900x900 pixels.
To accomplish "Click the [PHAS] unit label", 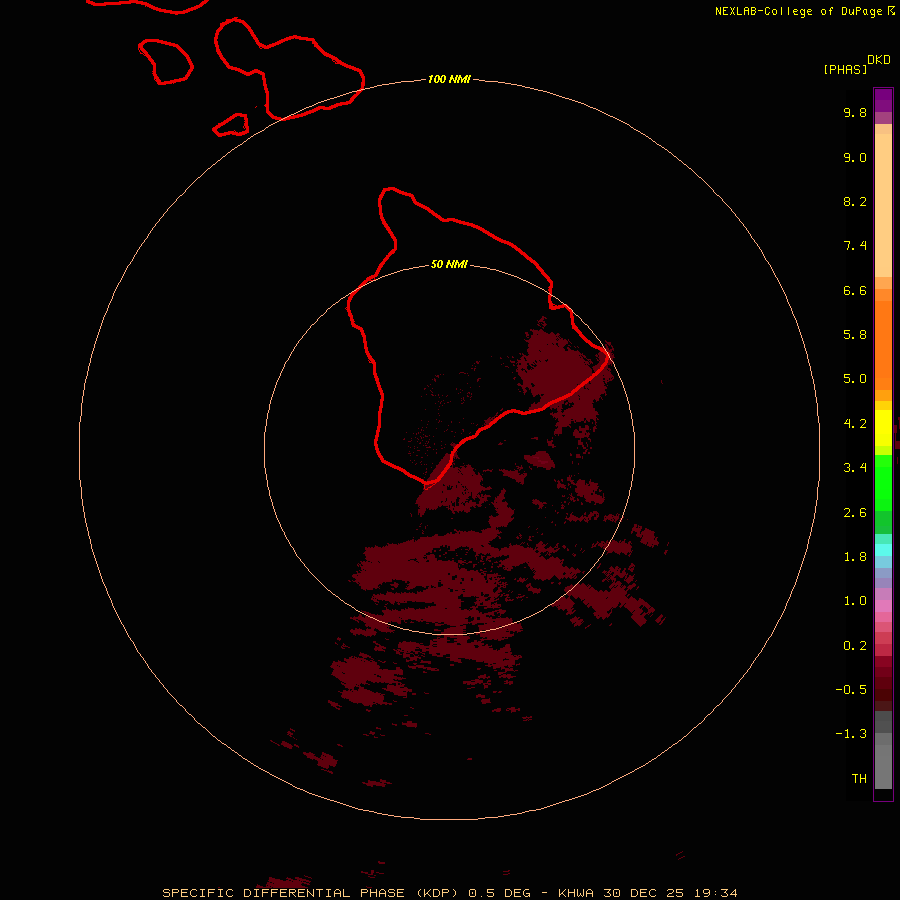I will 845,69.
